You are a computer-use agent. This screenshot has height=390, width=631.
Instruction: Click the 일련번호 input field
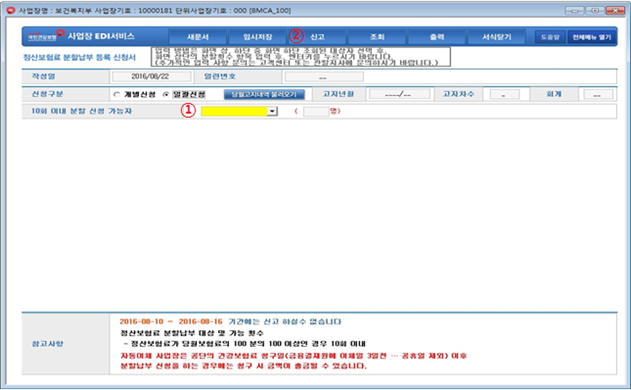(324, 76)
